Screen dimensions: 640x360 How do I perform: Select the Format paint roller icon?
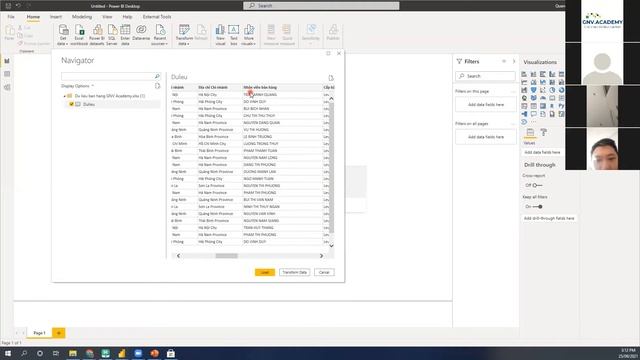(x=544, y=132)
